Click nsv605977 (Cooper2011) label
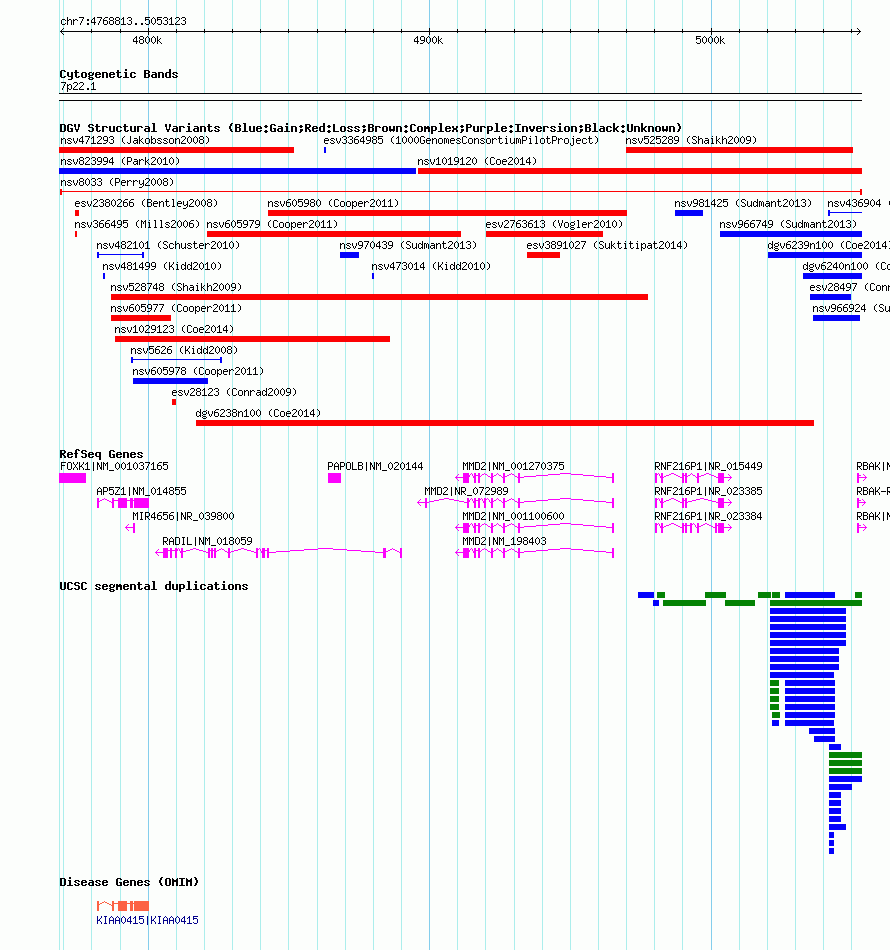890x950 pixels. tap(176, 308)
